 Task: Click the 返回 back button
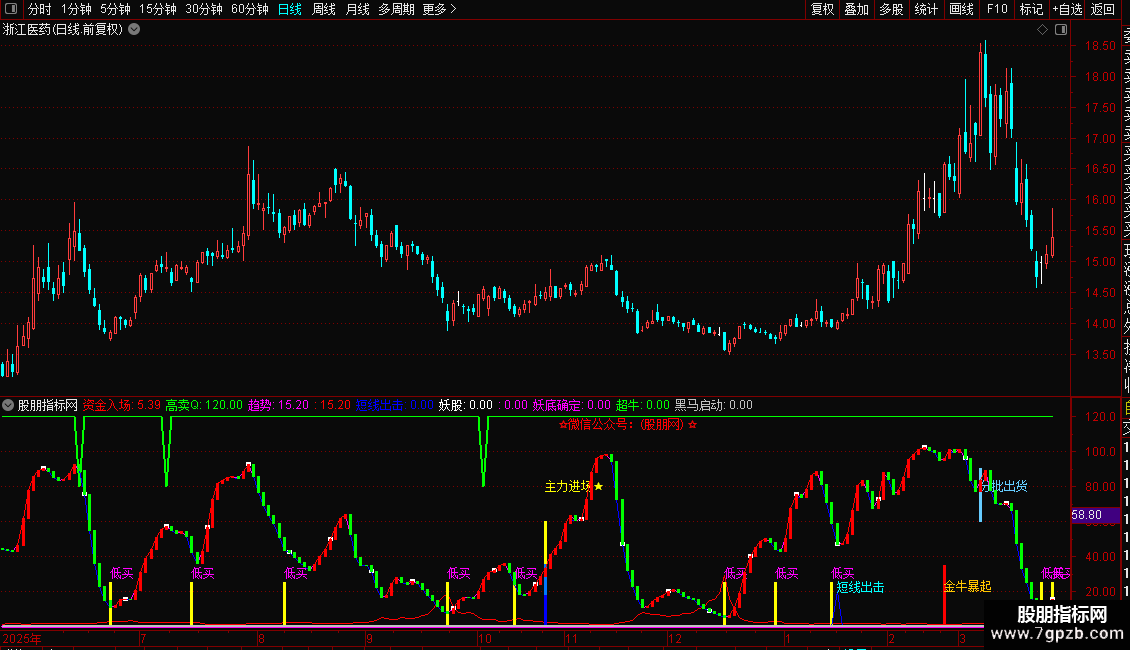(1103, 9)
